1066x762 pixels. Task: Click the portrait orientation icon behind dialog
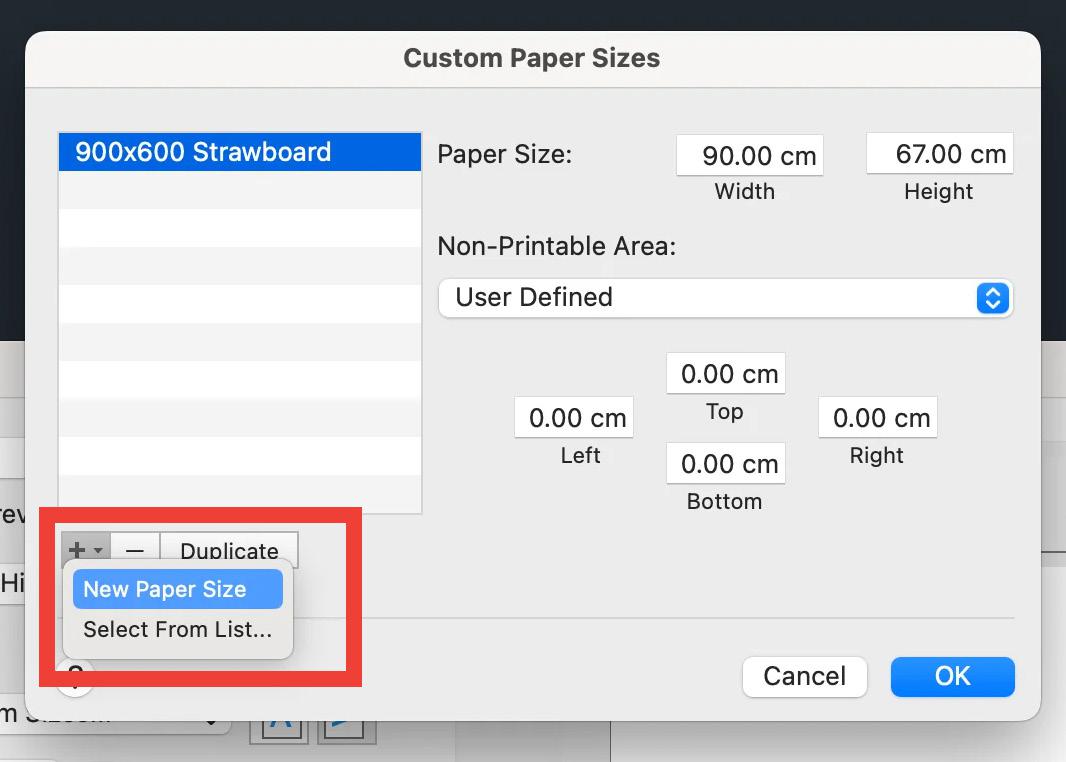[x=279, y=730]
